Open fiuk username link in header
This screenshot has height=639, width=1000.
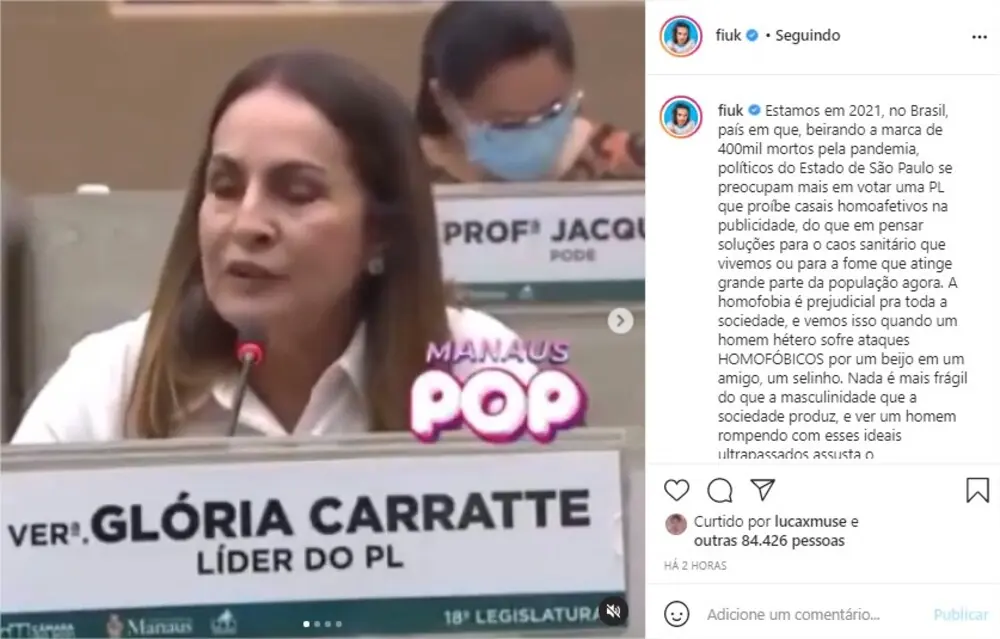728,35
